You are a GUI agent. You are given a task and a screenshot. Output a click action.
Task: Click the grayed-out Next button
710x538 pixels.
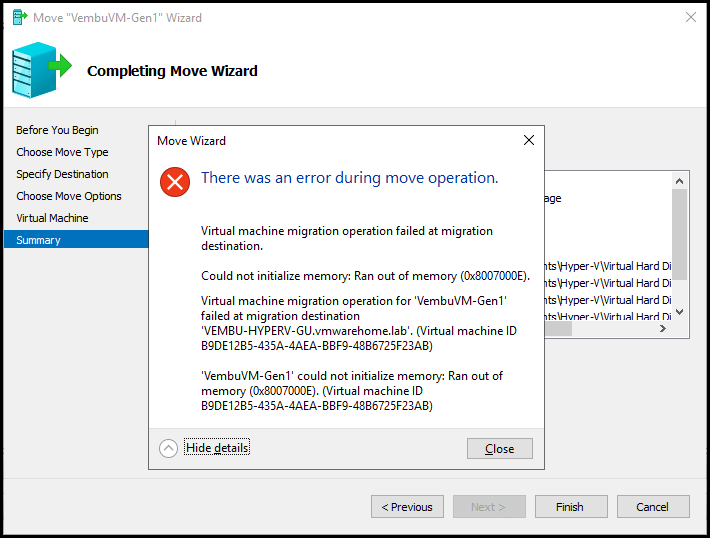[x=489, y=506]
